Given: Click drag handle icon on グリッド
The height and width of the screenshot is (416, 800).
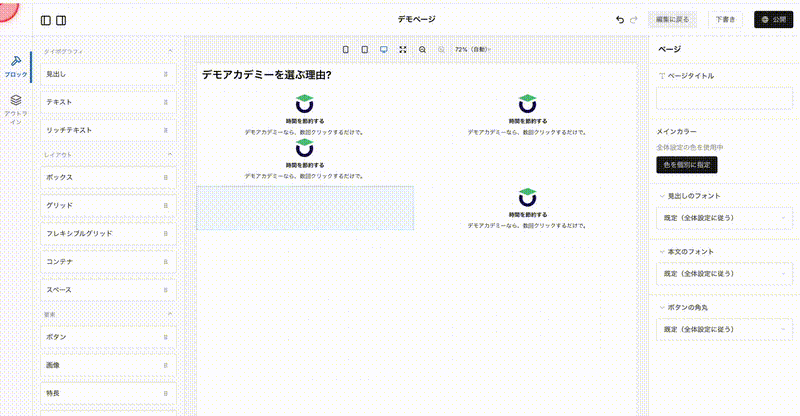Looking at the screenshot, I should pos(165,205).
